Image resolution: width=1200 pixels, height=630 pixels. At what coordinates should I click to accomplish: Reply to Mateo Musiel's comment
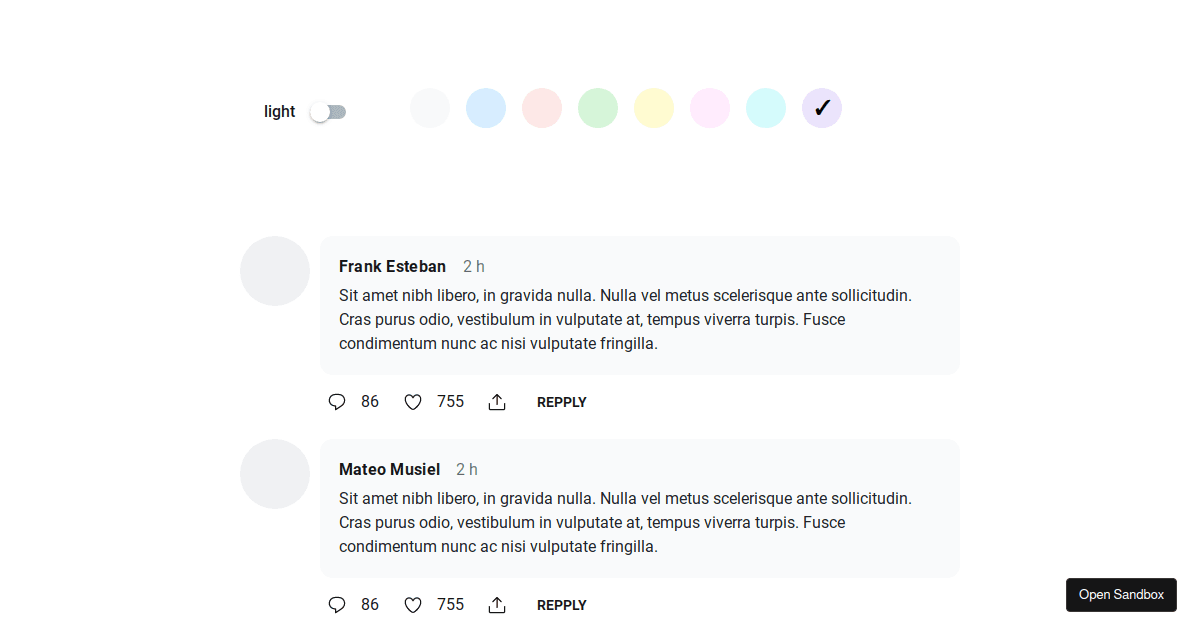[x=561, y=605]
